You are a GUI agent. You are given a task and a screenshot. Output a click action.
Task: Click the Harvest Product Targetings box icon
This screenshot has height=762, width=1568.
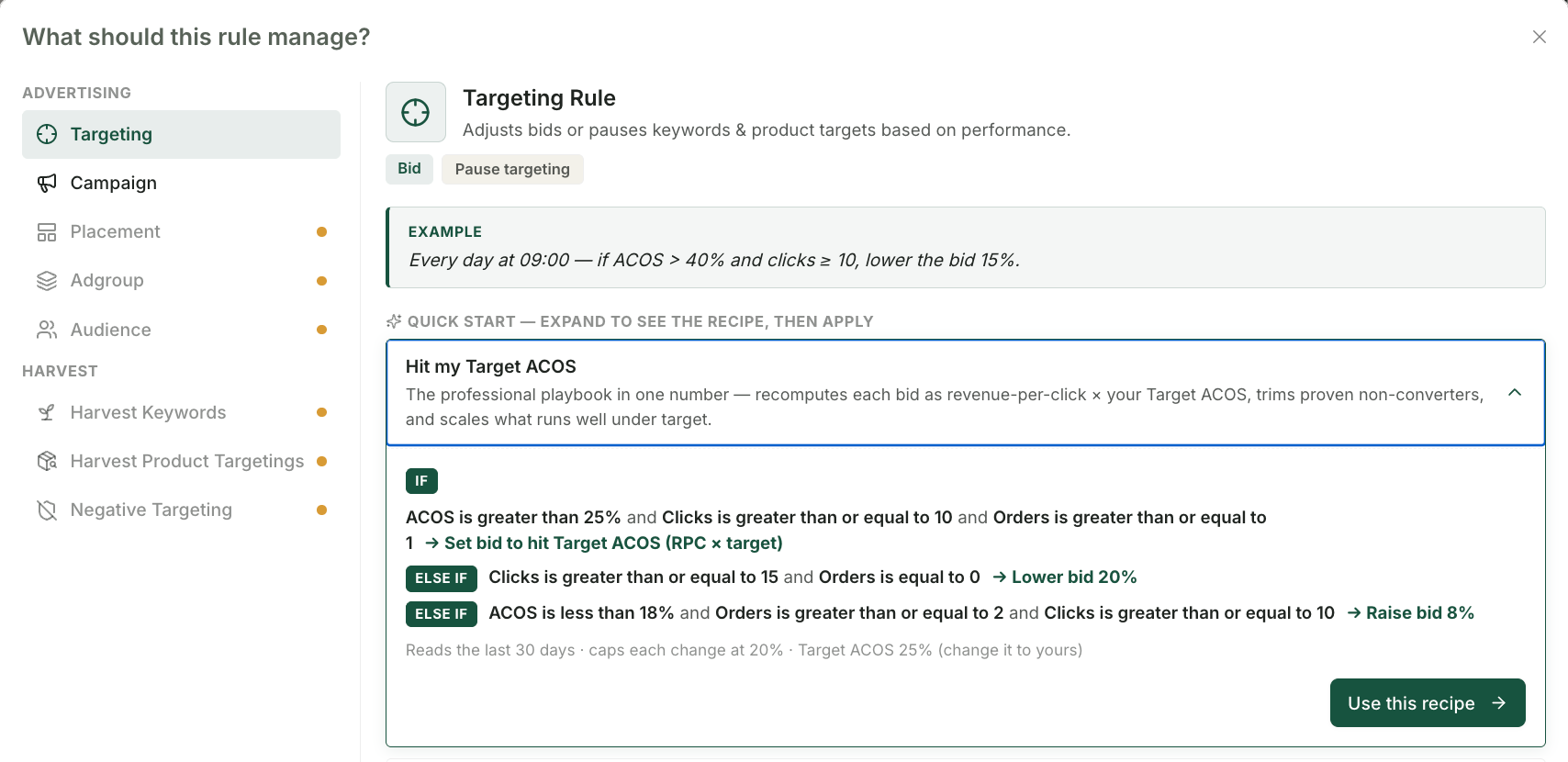(x=47, y=461)
